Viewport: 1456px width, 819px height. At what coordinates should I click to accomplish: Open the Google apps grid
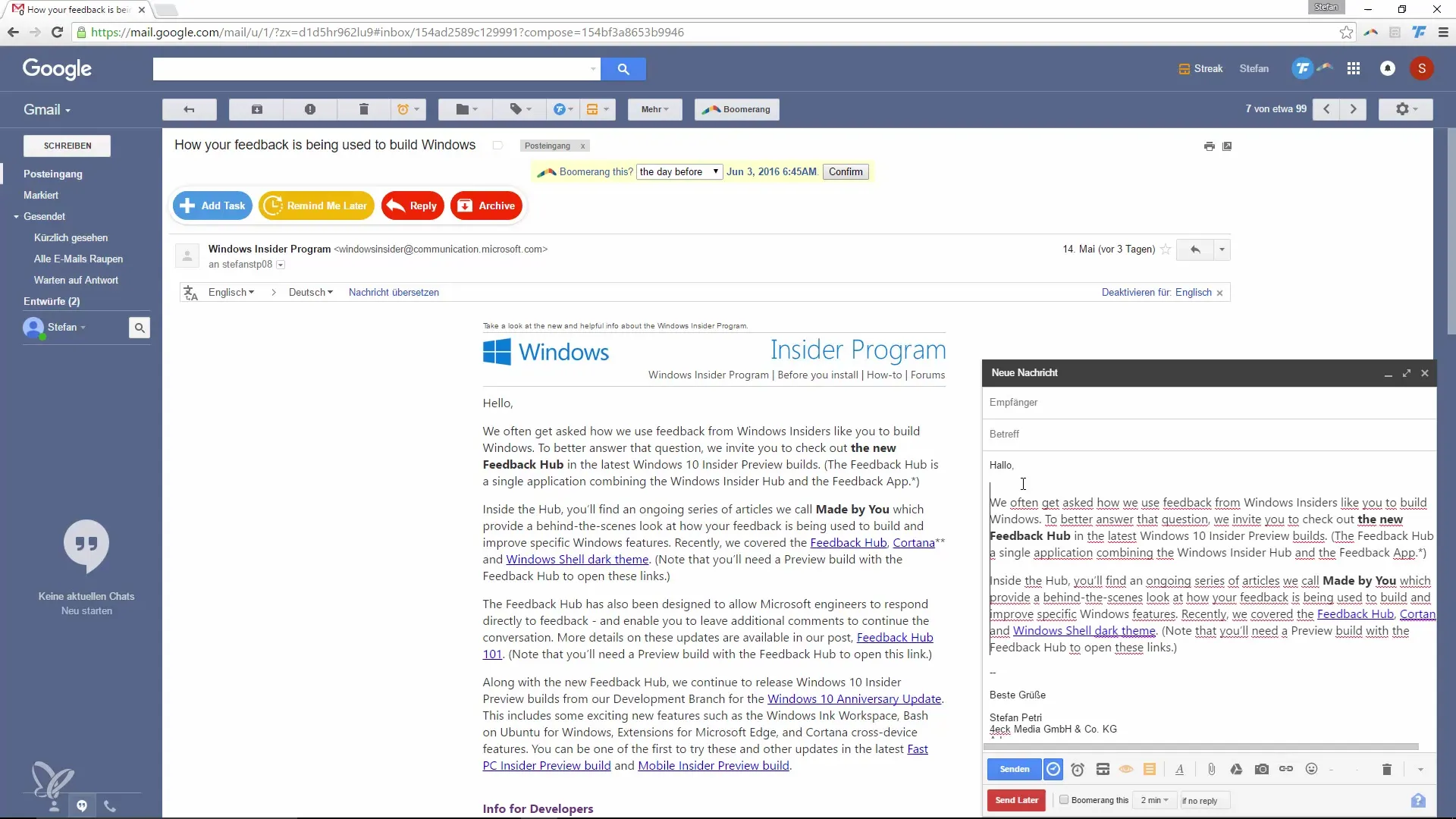click(x=1354, y=69)
